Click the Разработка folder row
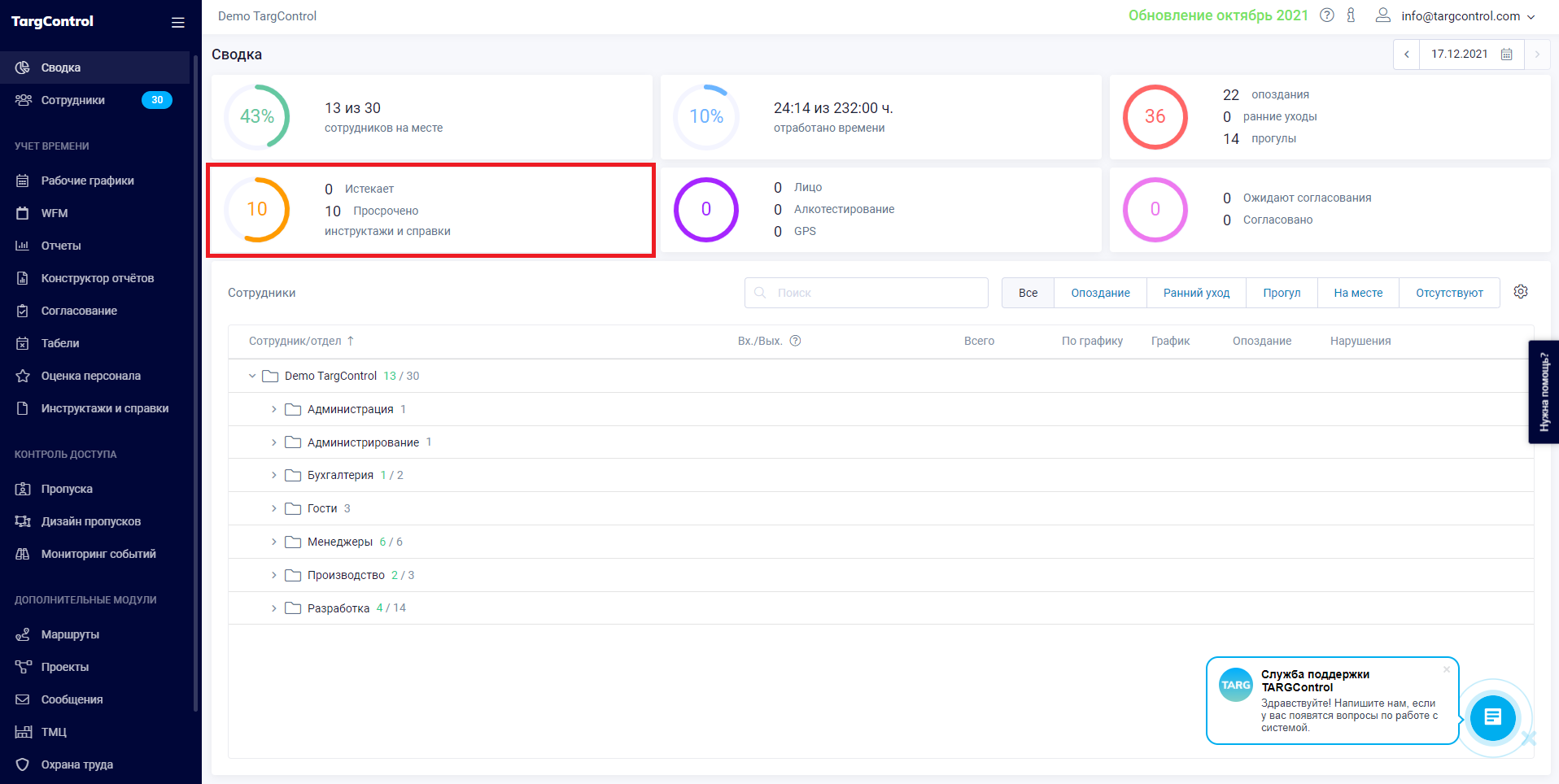The image size is (1559, 784). [x=881, y=608]
